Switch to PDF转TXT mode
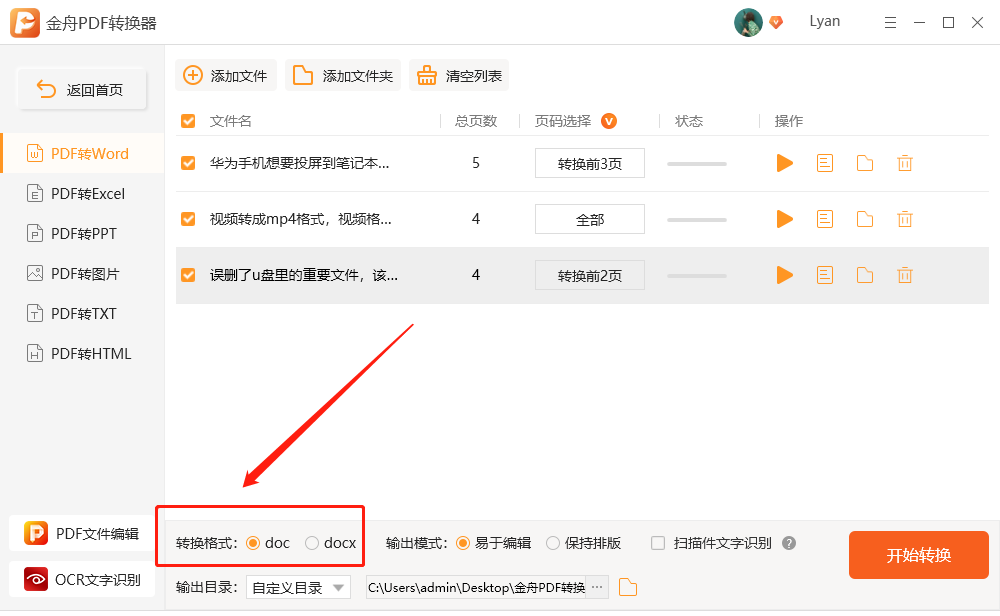Image resolution: width=1000 pixels, height=616 pixels. (83, 314)
